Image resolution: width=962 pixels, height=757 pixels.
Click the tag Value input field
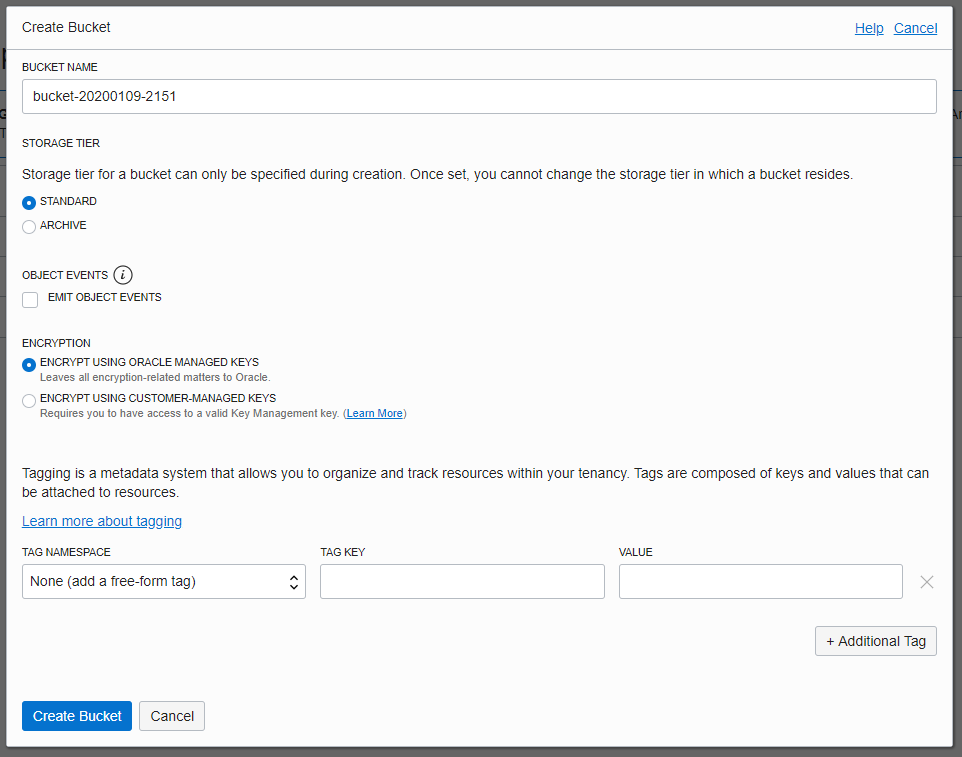point(760,582)
